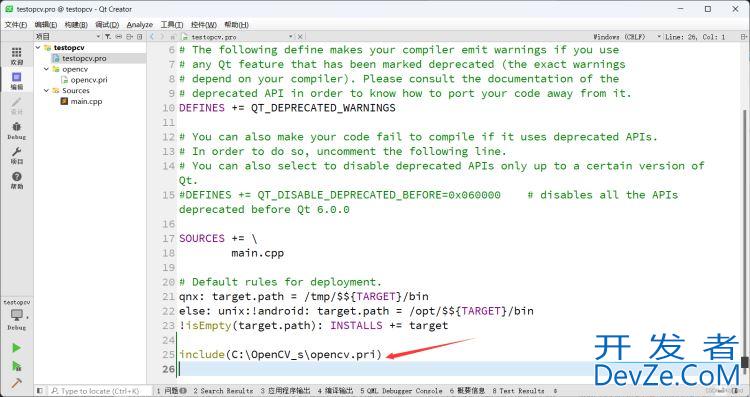
Task: Click the SOURCES += \ line
Action: pyautogui.click(x=218, y=238)
